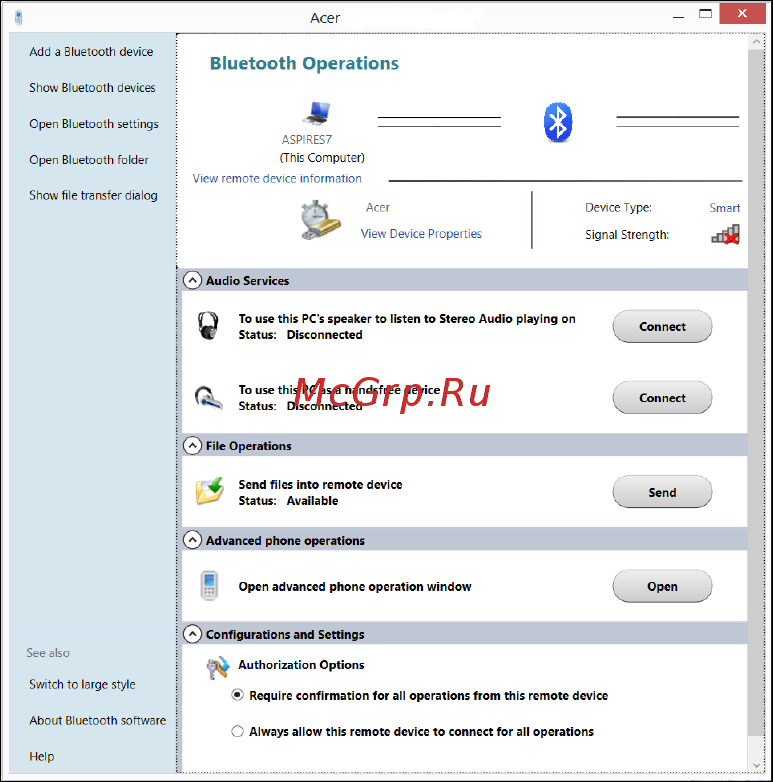Viewport: 773px width, 782px height.
Task: Select Require confirmation for all operations
Action: pos(237,695)
